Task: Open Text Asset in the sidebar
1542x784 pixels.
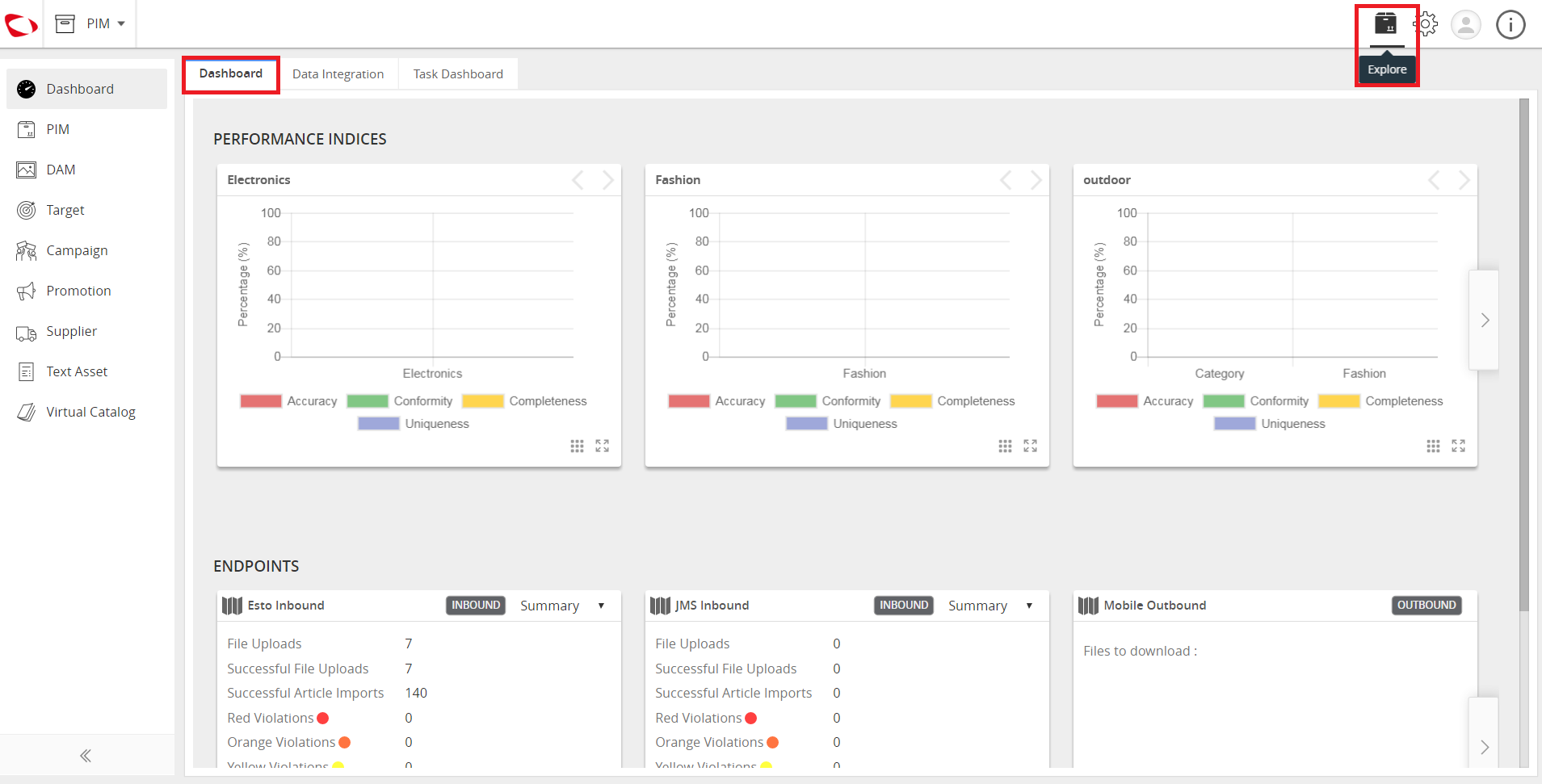Action: point(87,371)
